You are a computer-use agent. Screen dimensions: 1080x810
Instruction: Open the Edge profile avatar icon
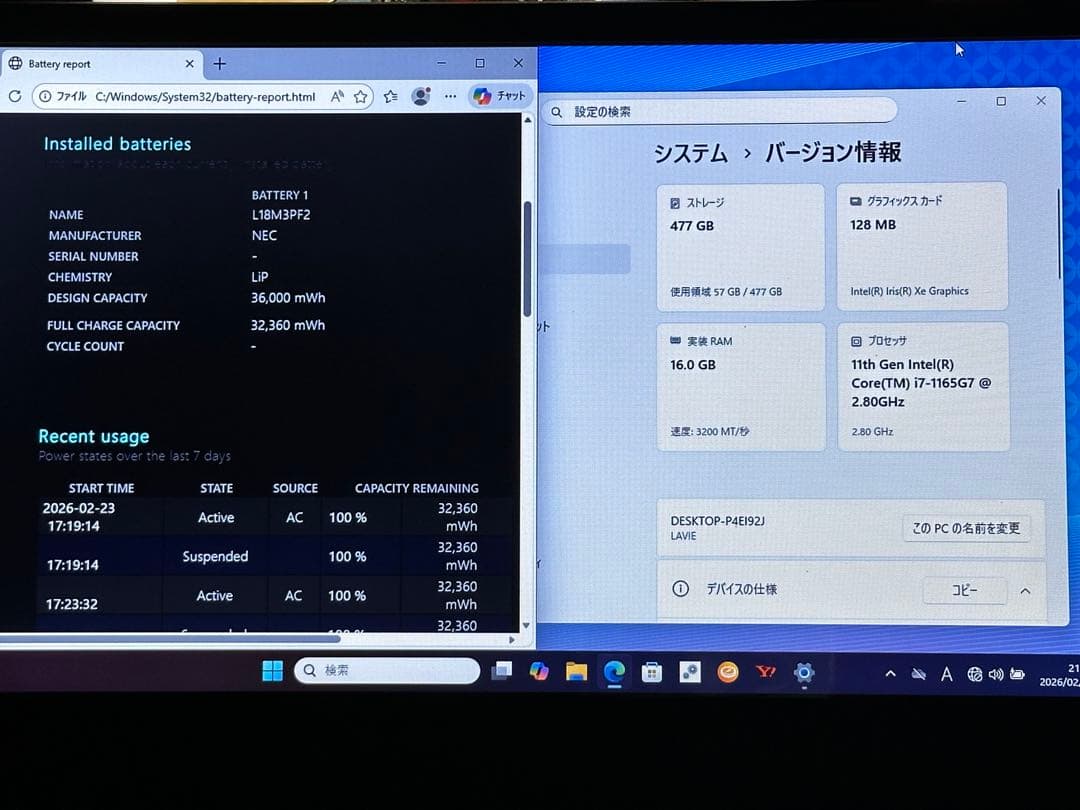click(x=420, y=96)
